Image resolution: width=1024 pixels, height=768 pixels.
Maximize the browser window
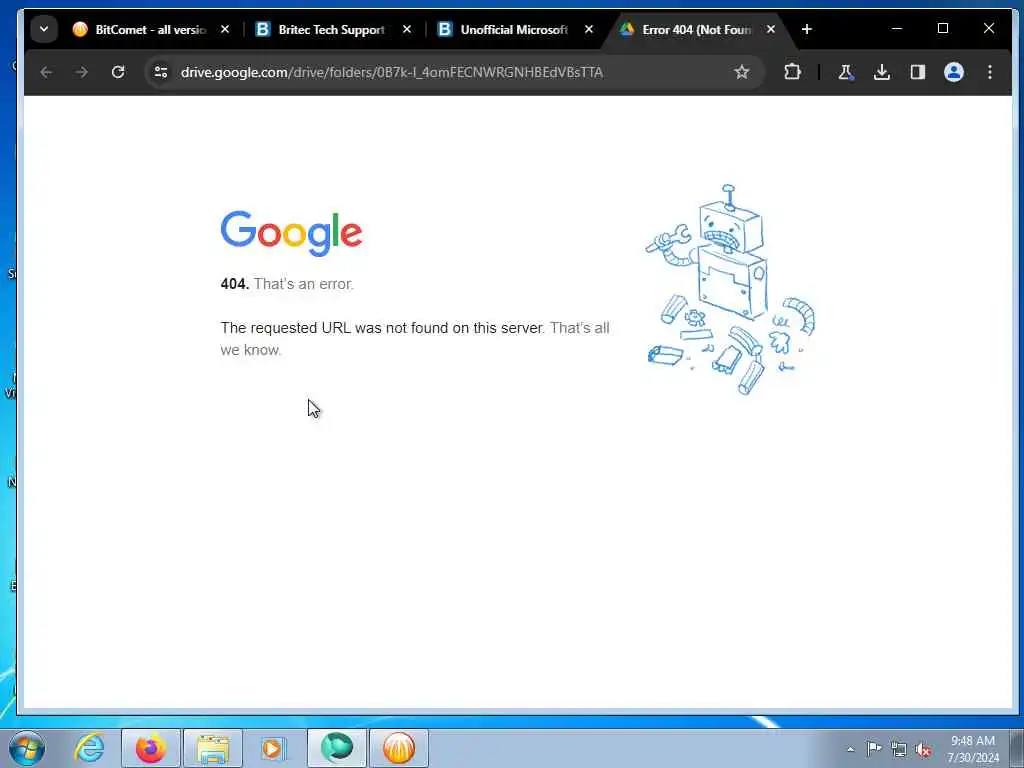point(942,28)
